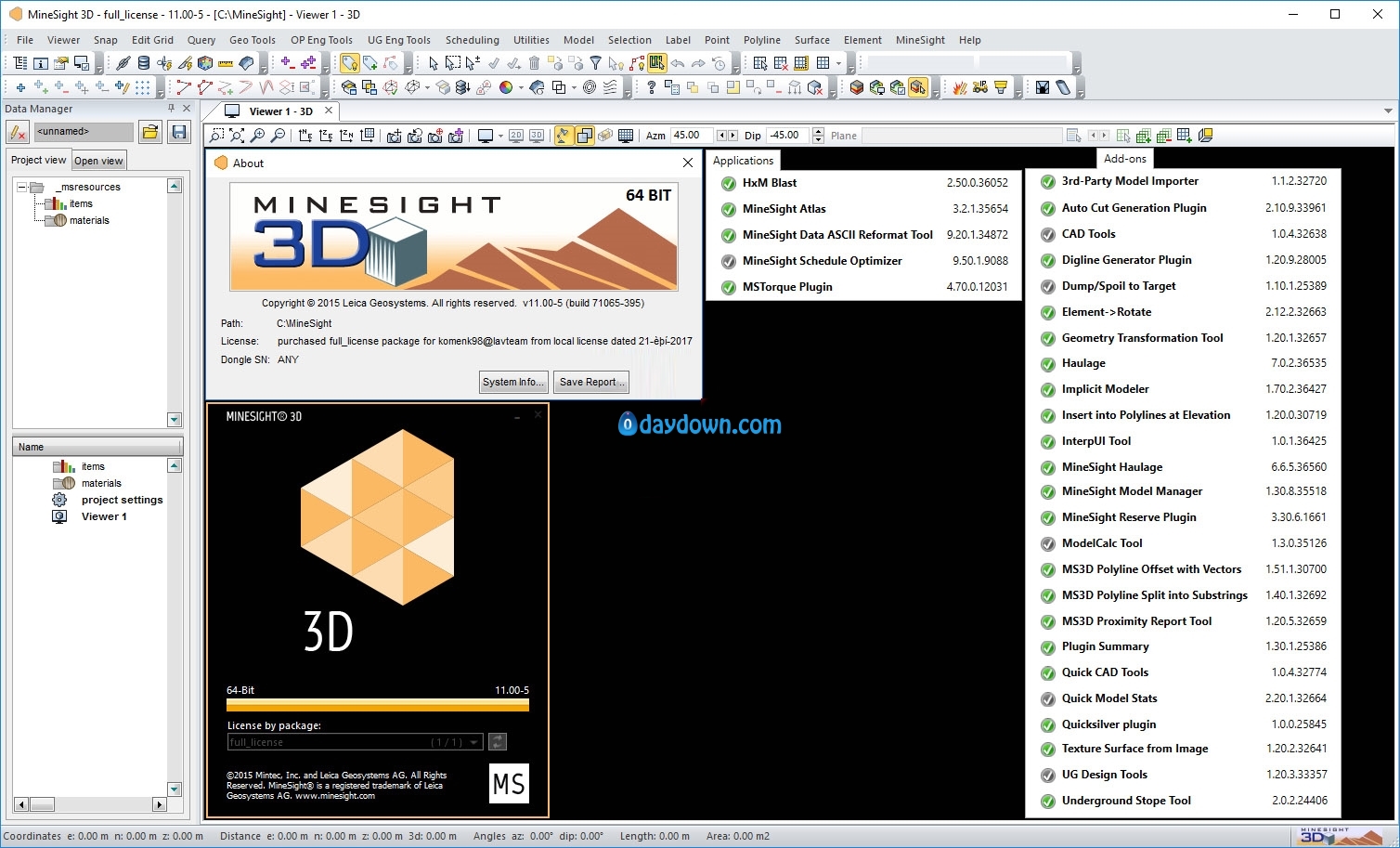Screen dimensions: 1400x848
Task: Click the save disk icon in Data Manager
Action: [x=179, y=133]
